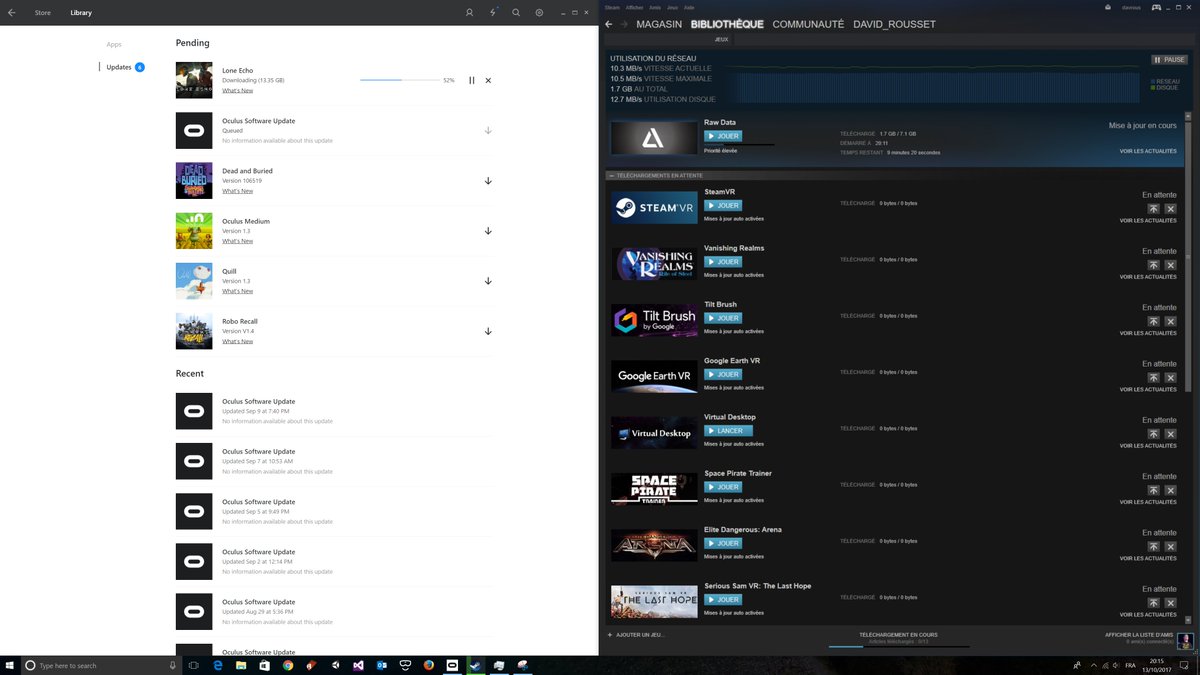Image resolution: width=1200 pixels, height=675 pixels.
Task: Open the Lone Echo thumbnail
Action: pos(194,80)
